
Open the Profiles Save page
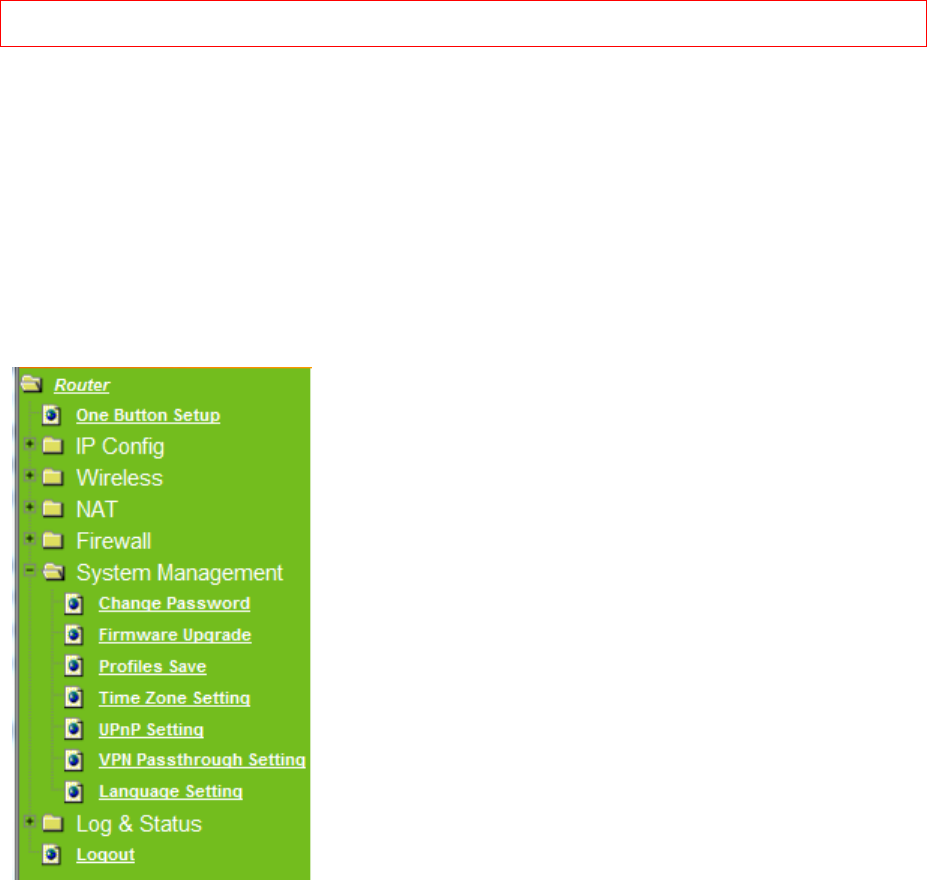[153, 667]
